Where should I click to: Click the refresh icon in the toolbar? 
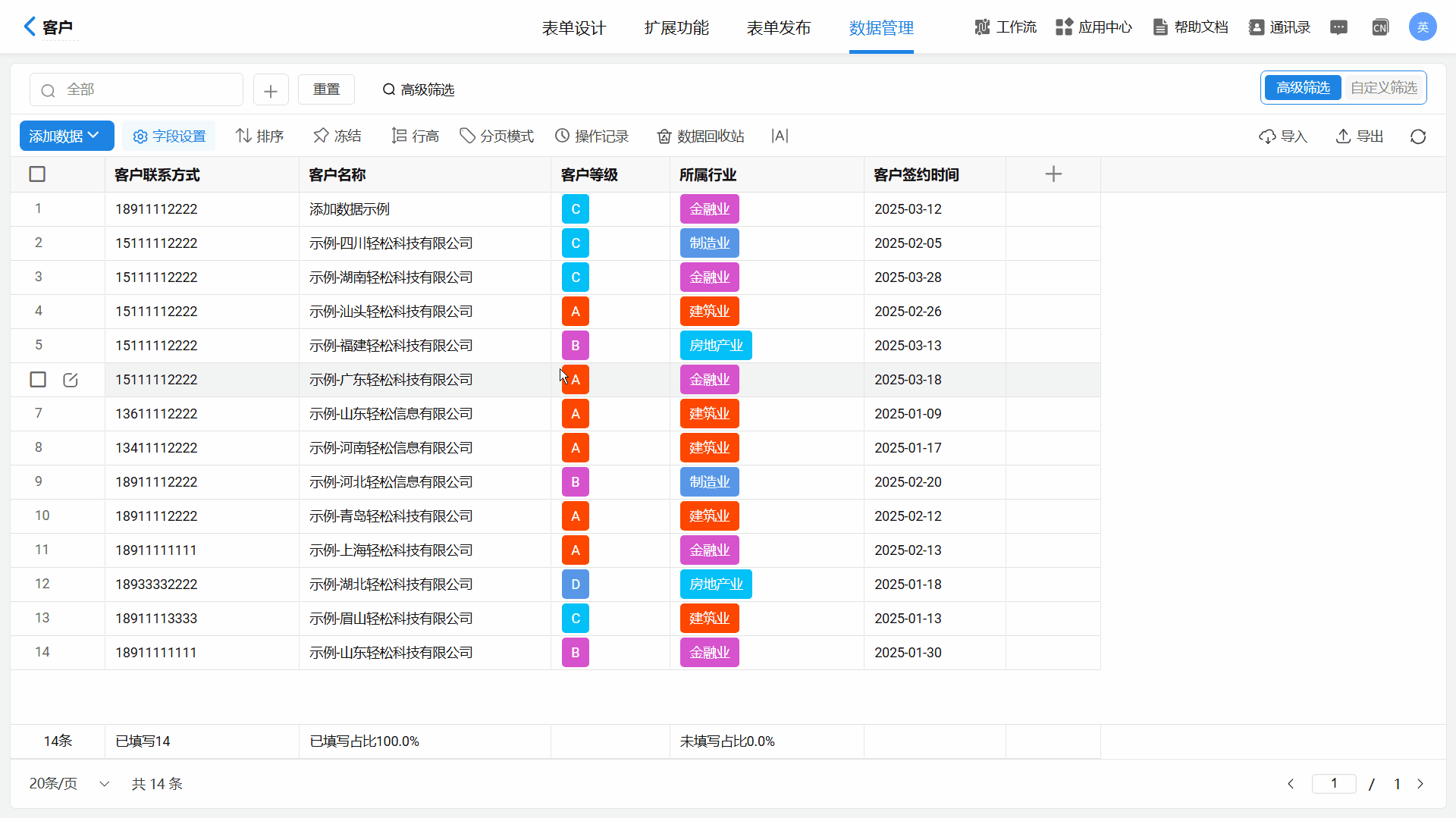(1418, 136)
